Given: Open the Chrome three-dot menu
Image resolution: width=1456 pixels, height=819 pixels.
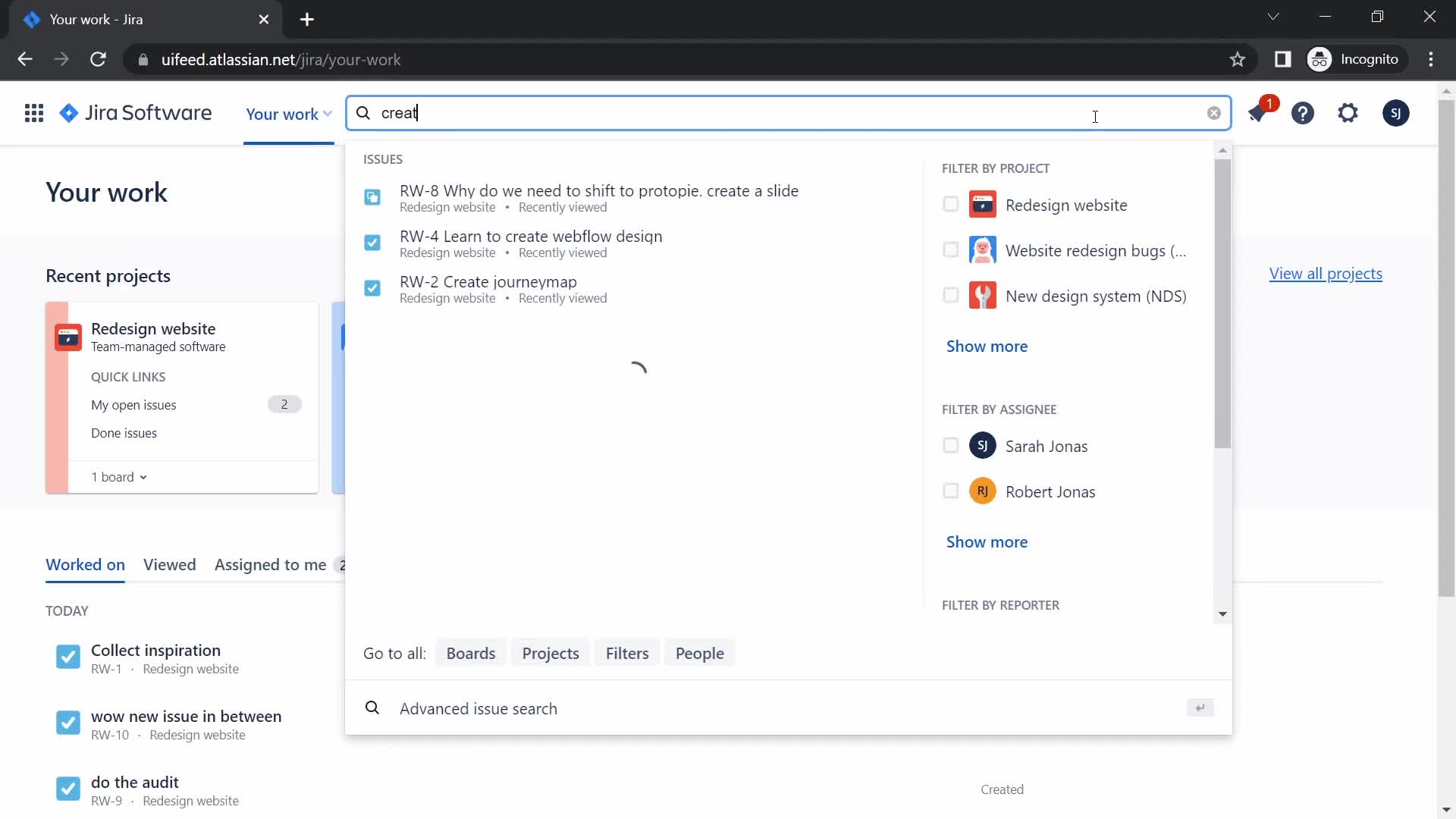Looking at the screenshot, I should [1431, 59].
